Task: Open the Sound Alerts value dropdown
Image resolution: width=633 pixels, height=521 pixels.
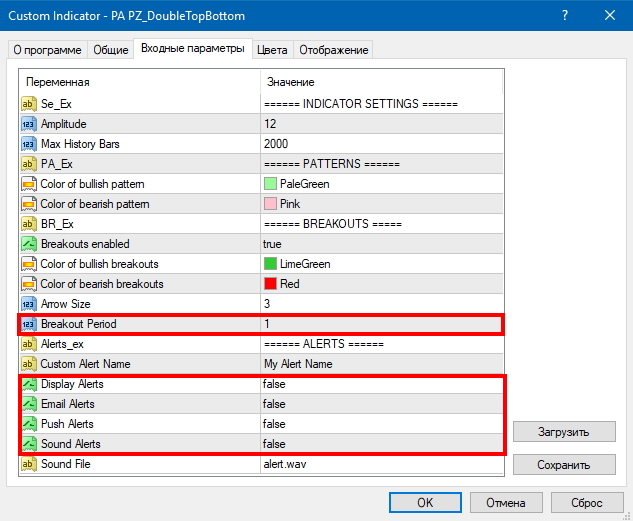Action: pos(380,444)
